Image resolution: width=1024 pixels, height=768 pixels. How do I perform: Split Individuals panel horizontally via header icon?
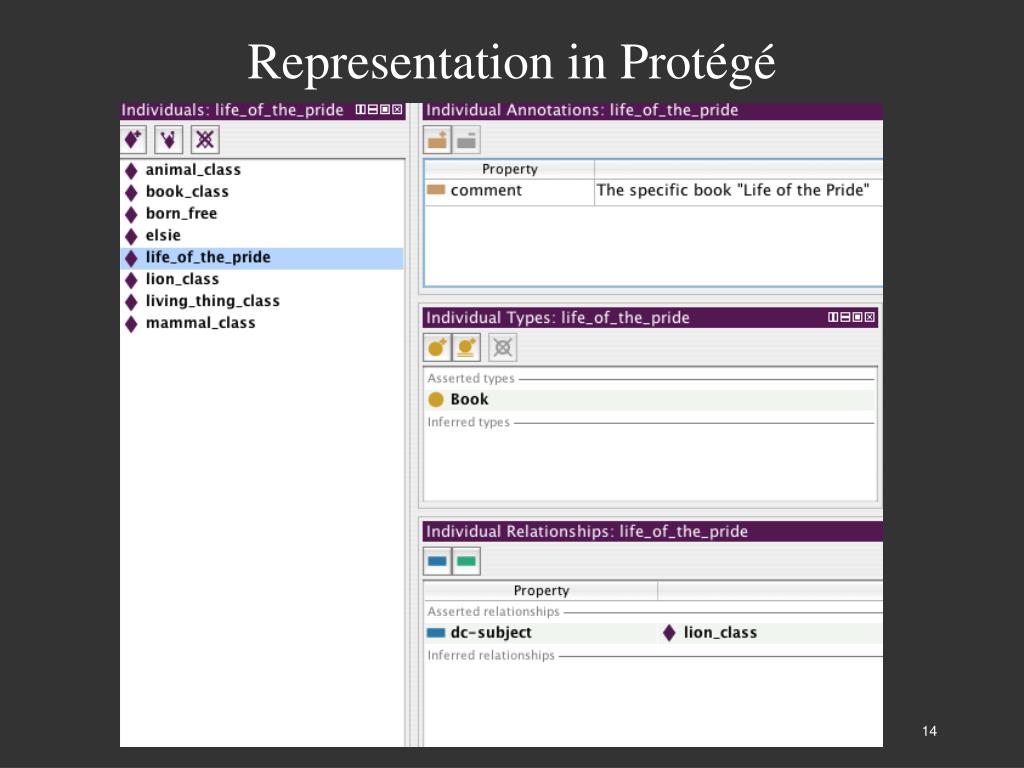tap(373, 109)
